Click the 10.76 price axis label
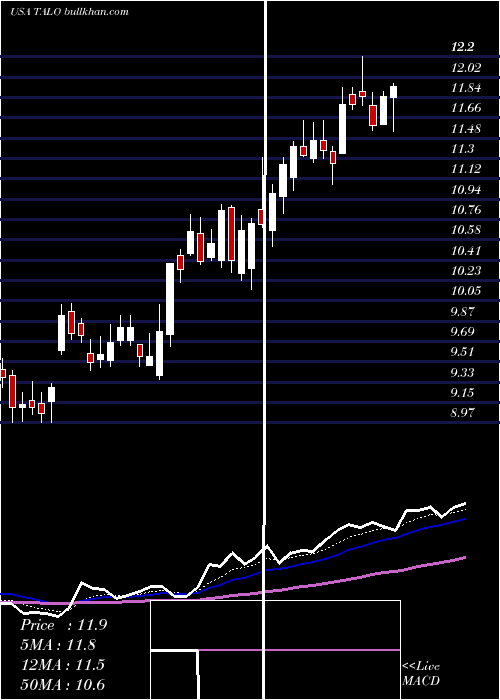 466,209
